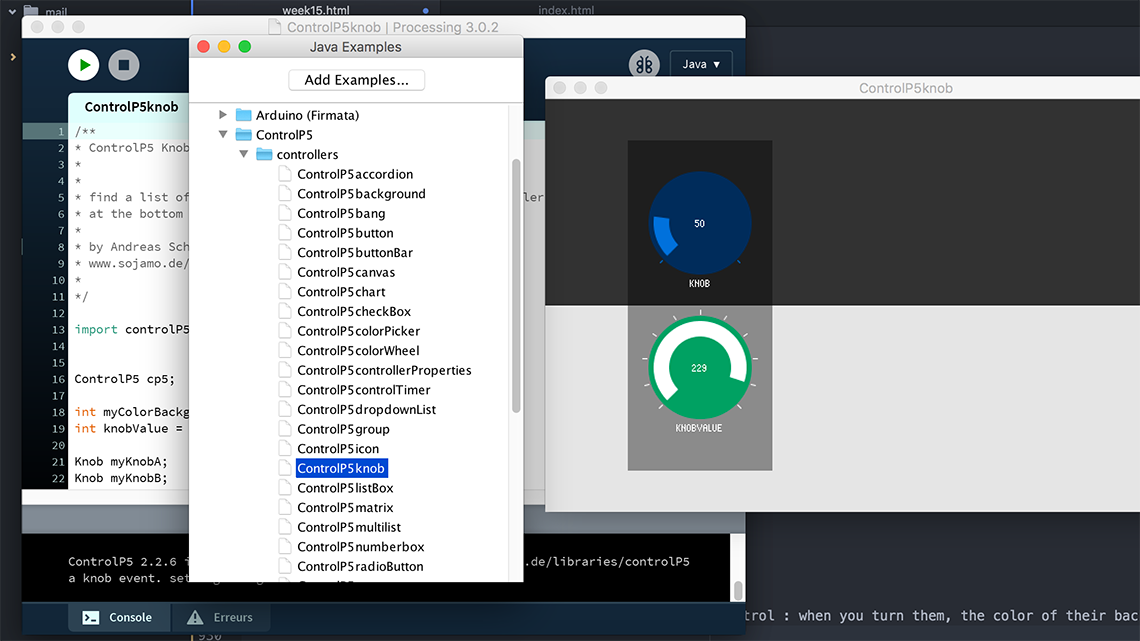Screen dimensions: 1140x641
Task: Collapse the mail folder chevron
Action: (x=12, y=11)
